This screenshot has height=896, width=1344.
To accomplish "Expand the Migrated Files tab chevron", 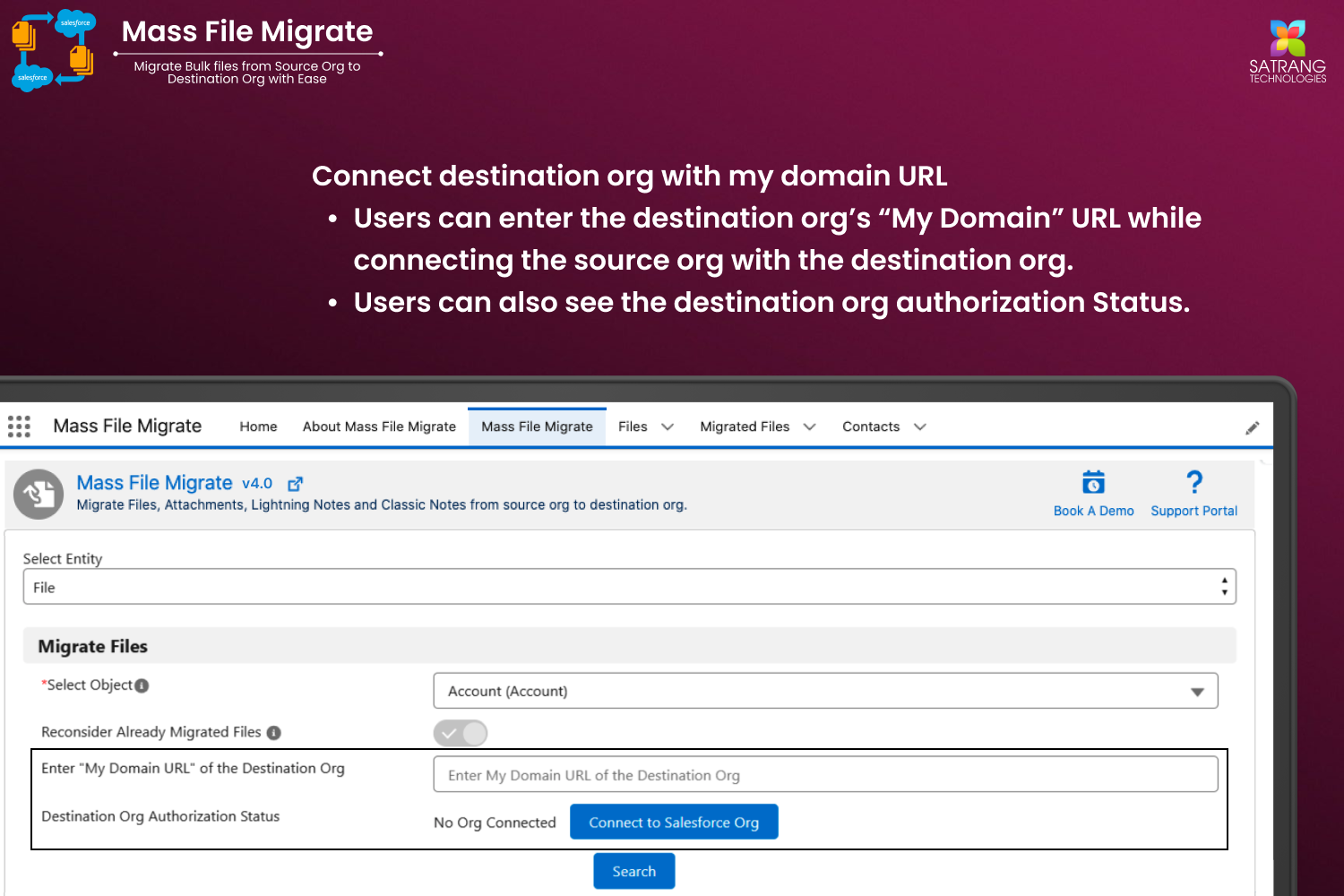I will [x=810, y=427].
